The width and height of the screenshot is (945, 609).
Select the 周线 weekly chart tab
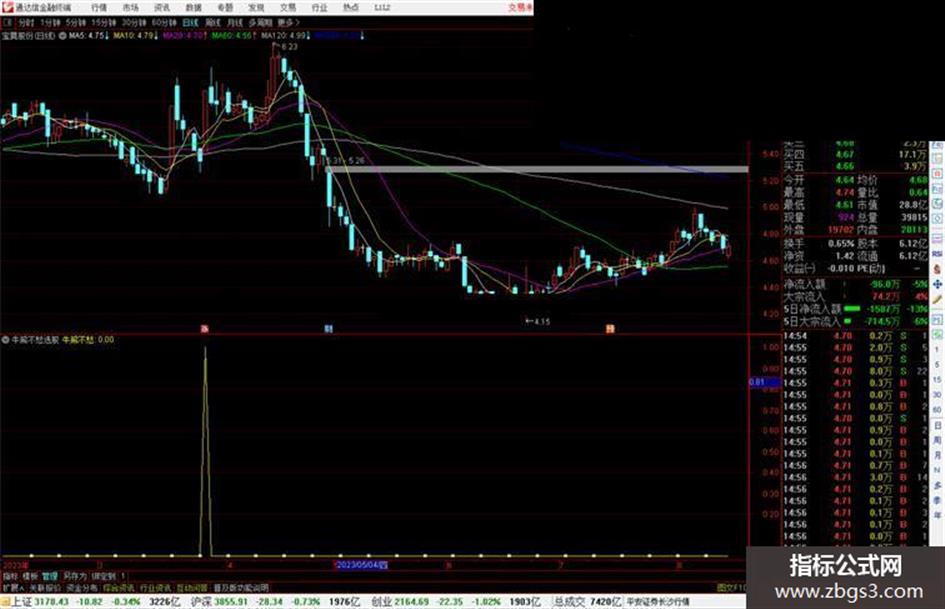(213, 23)
